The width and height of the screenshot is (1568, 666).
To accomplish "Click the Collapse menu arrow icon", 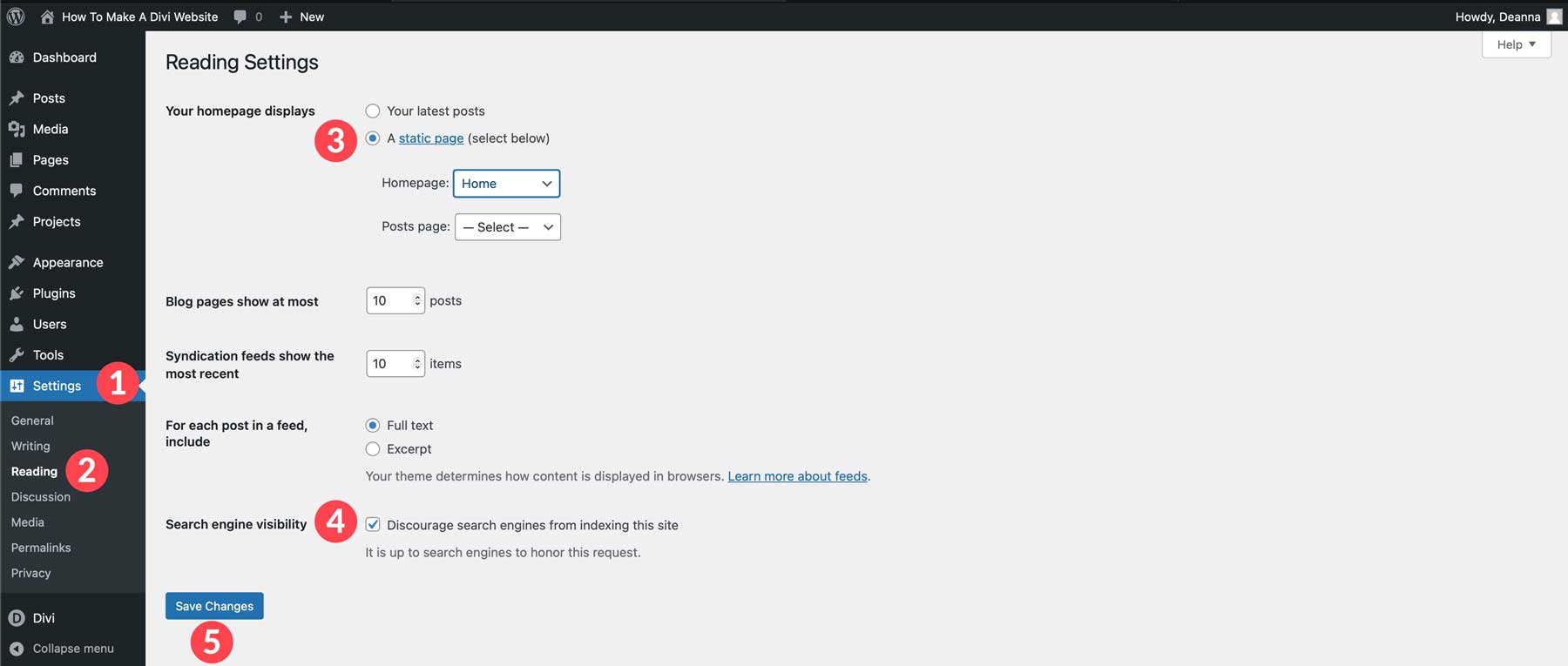I will tap(17, 649).
